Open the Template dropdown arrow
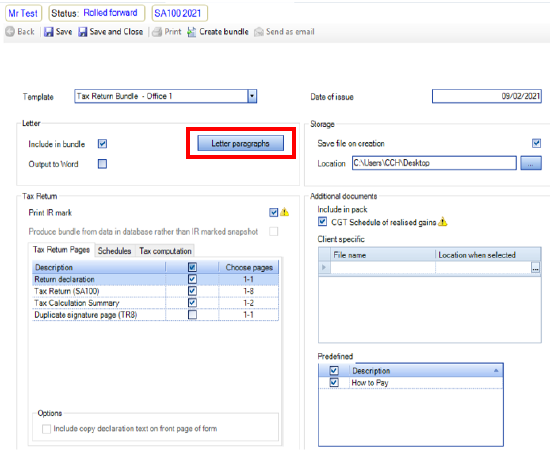 click(252, 96)
